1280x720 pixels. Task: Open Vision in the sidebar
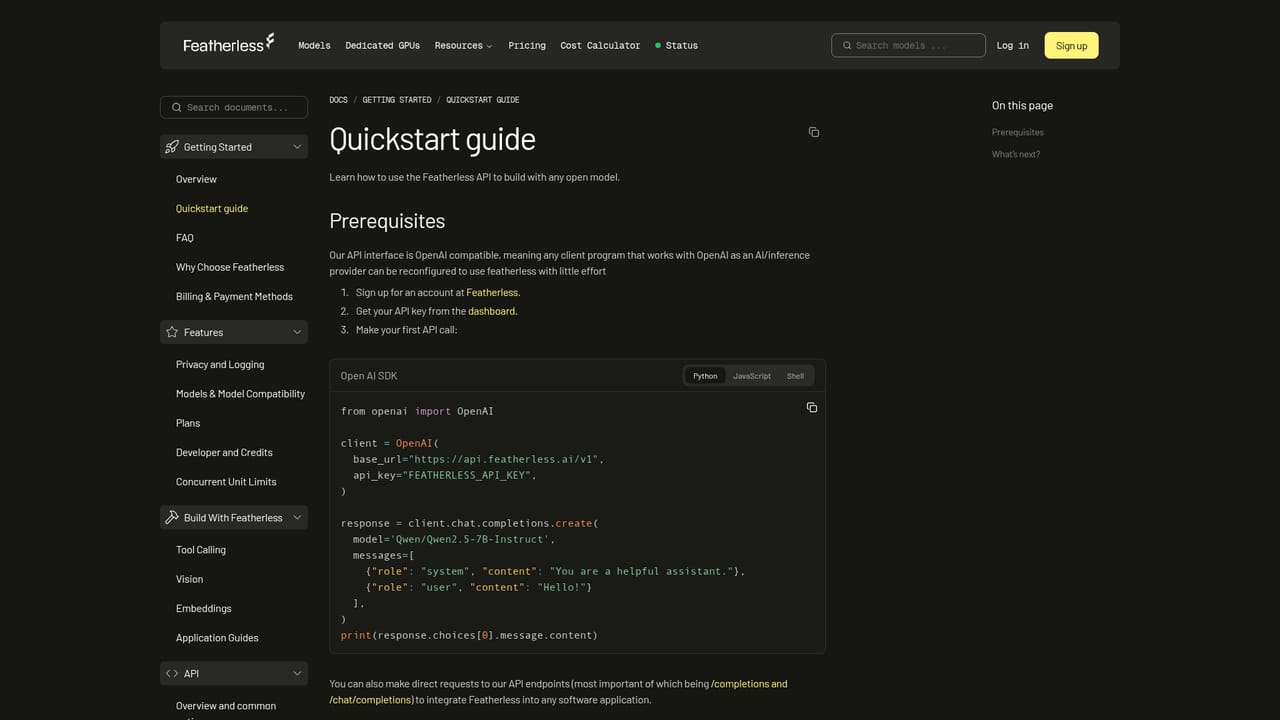click(189, 579)
